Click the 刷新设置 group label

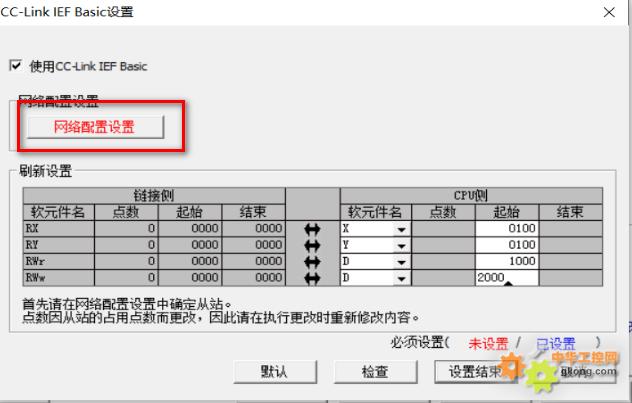coord(46,171)
